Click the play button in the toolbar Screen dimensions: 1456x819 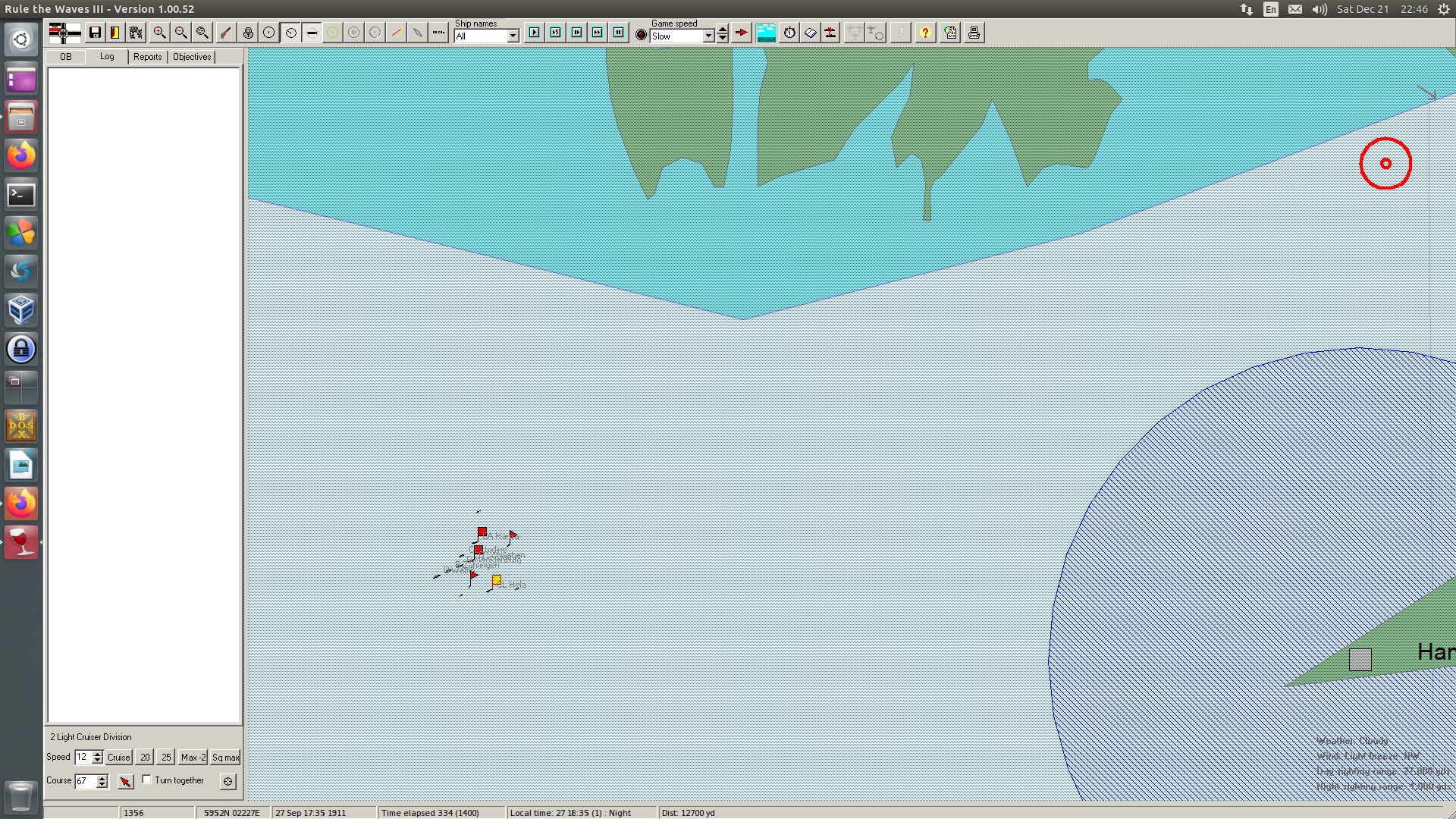(535, 33)
